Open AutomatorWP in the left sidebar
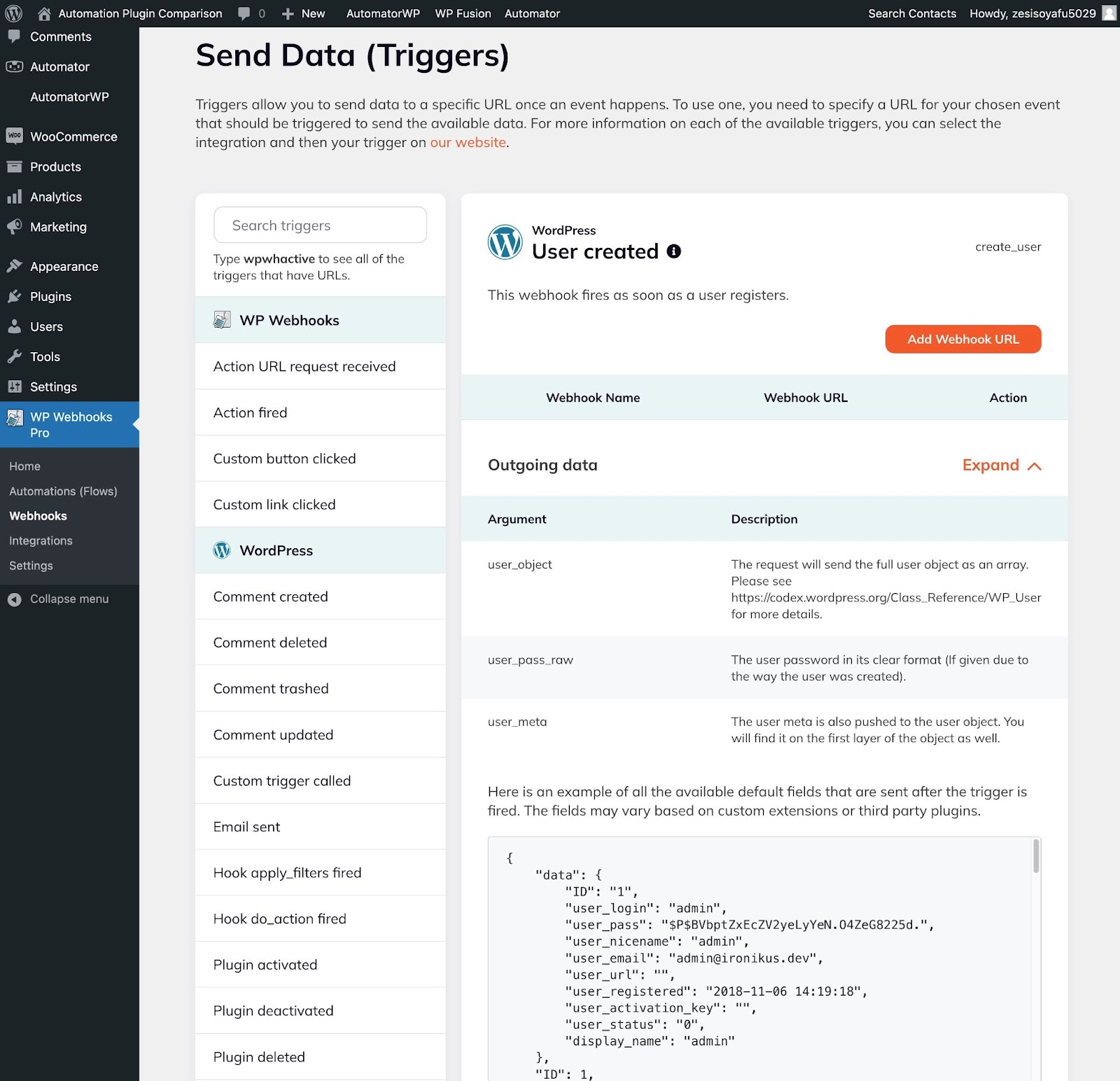This screenshot has height=1081, width=1120. (69, 97)
